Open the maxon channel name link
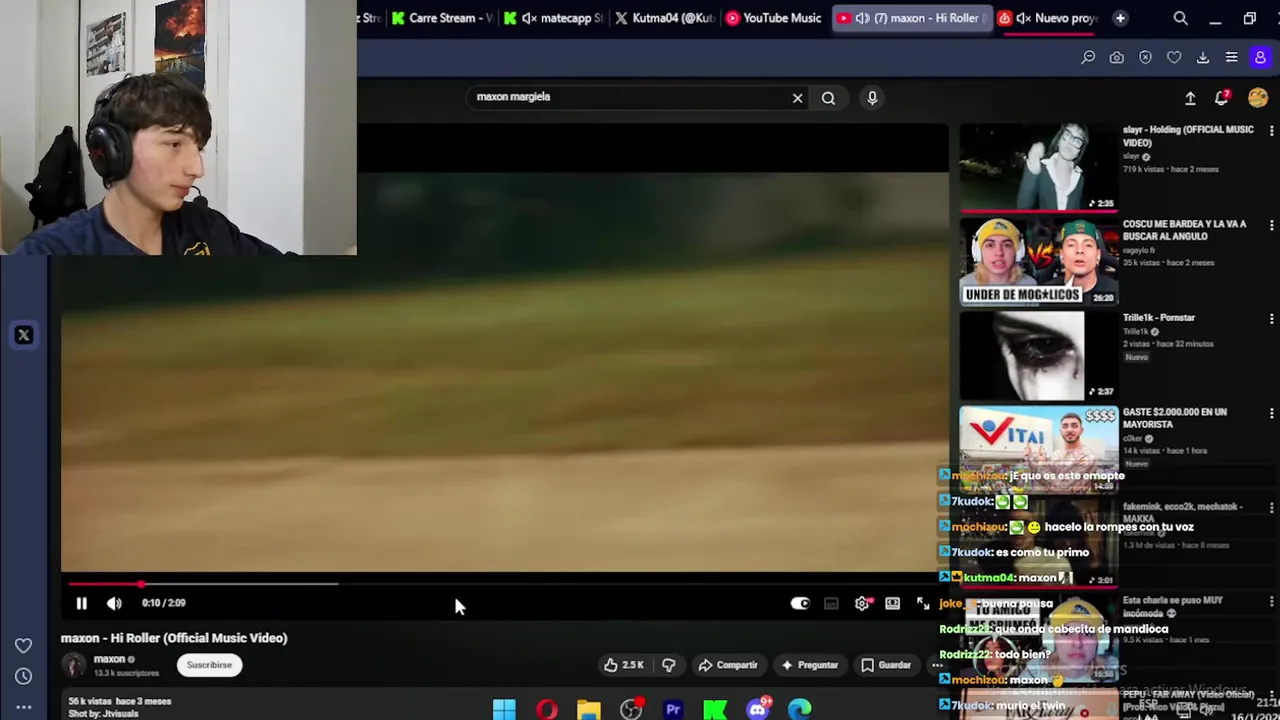1280x720 pixels. tap(109, 659)
